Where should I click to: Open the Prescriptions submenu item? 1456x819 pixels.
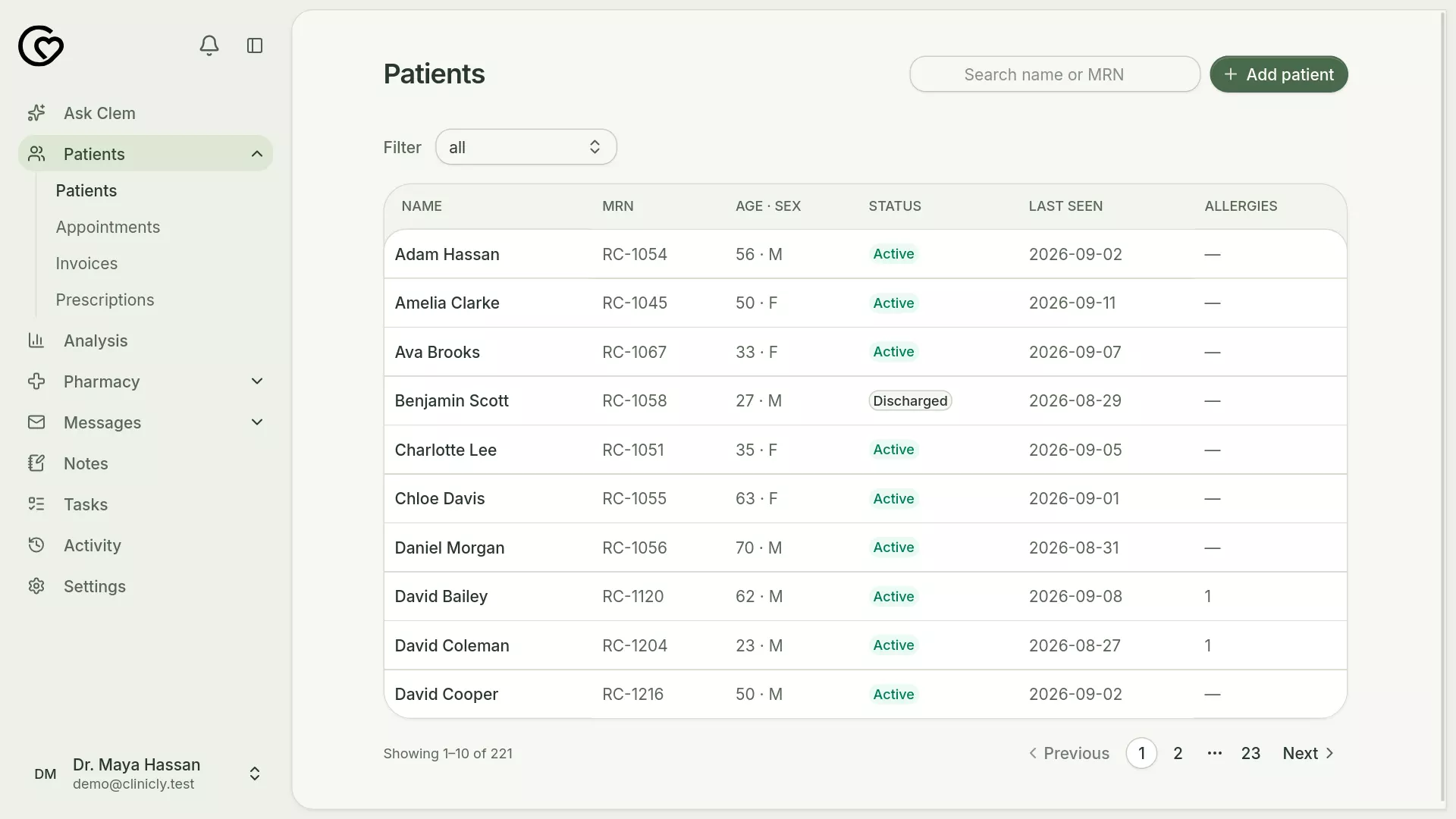point(105,300)
